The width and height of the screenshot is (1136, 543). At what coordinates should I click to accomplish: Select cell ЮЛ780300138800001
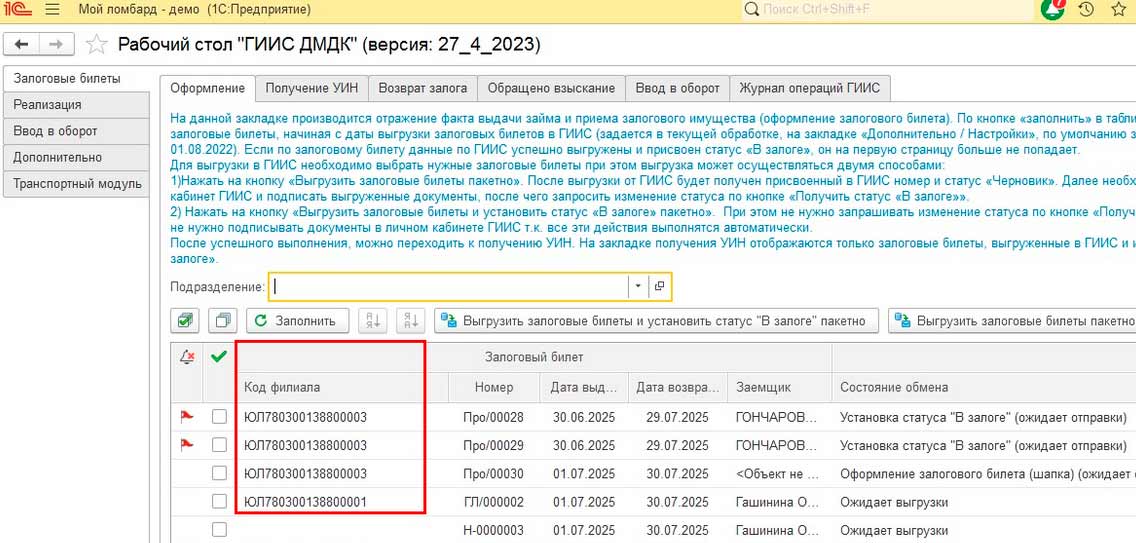pyautogui.click(x=342, y=502)
